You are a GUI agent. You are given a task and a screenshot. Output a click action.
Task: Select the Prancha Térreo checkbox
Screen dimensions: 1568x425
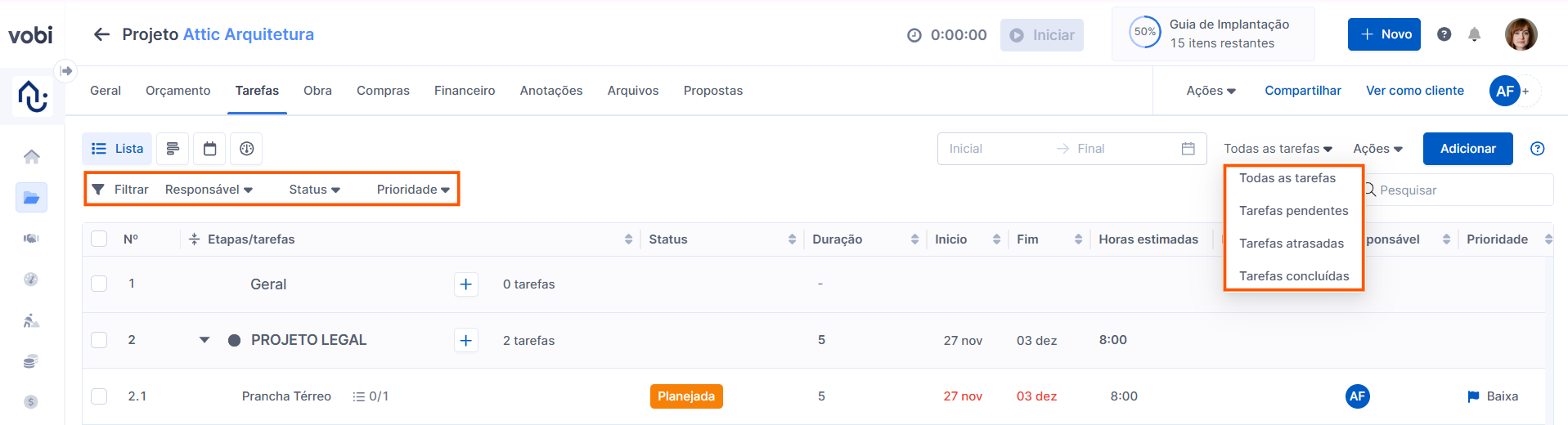99,396
